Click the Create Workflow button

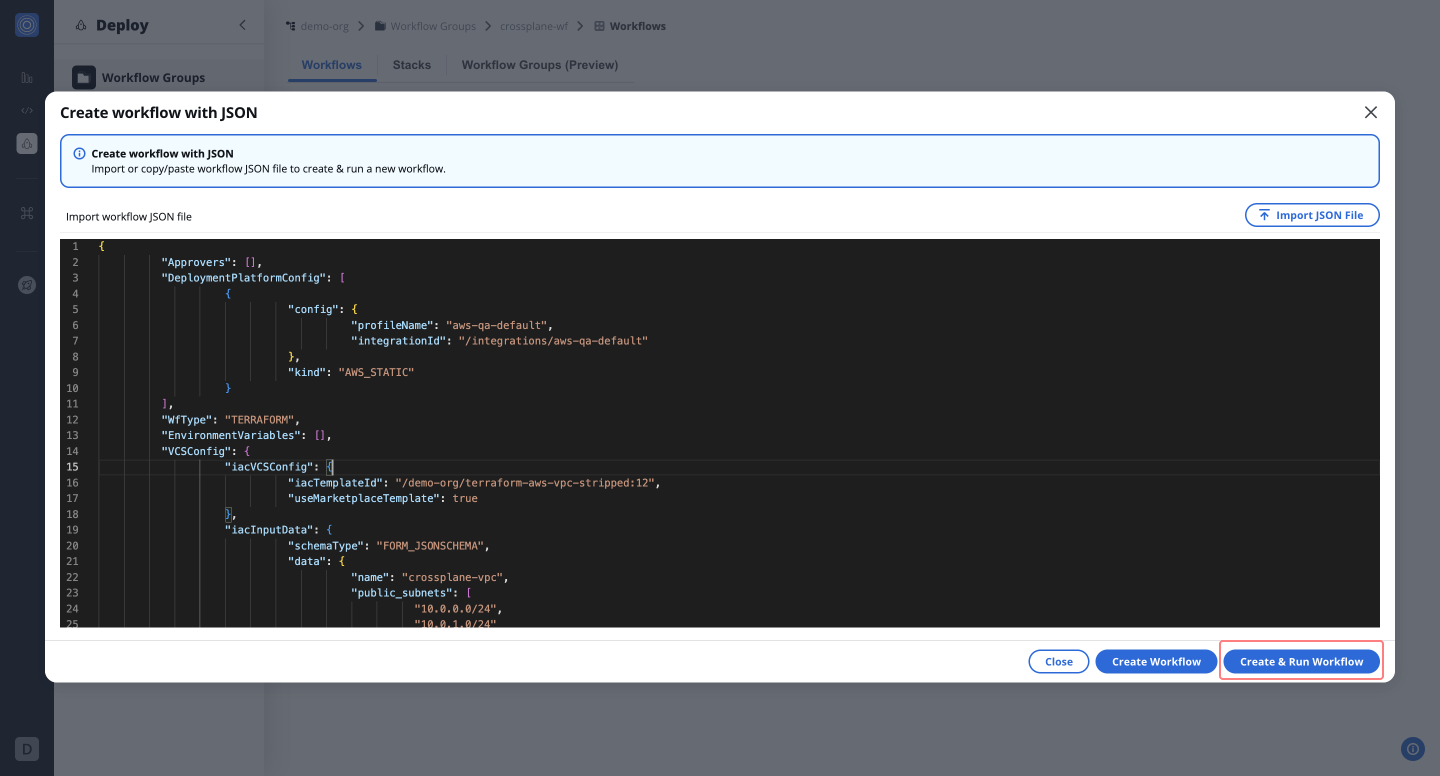click(x=1156, y=662)
